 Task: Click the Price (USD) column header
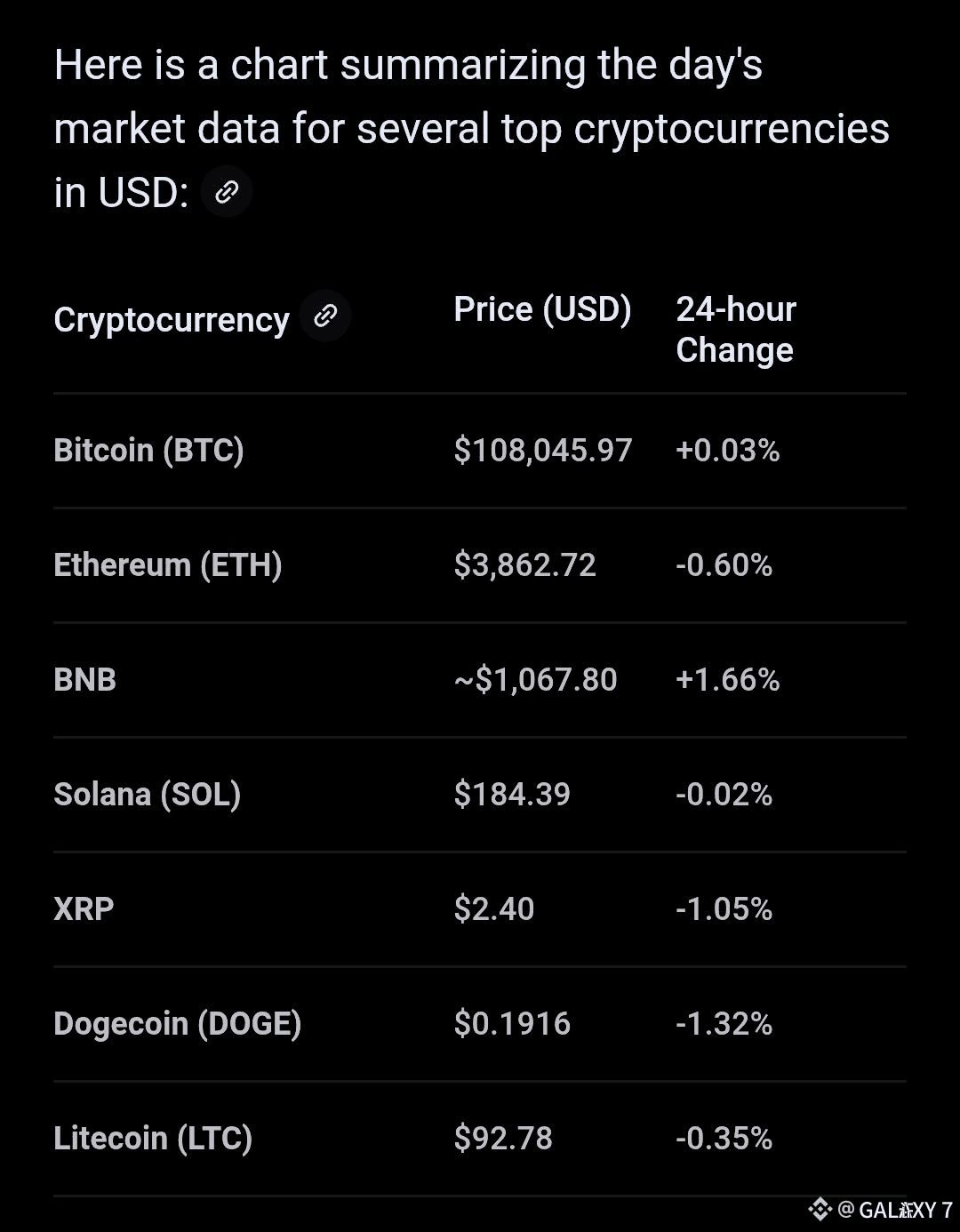coord(542,309)
